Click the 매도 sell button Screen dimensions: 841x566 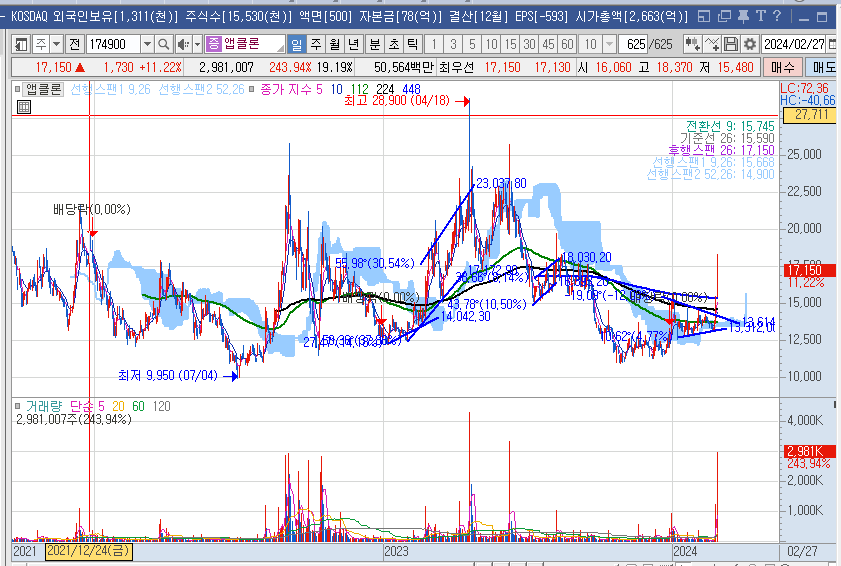822,68
